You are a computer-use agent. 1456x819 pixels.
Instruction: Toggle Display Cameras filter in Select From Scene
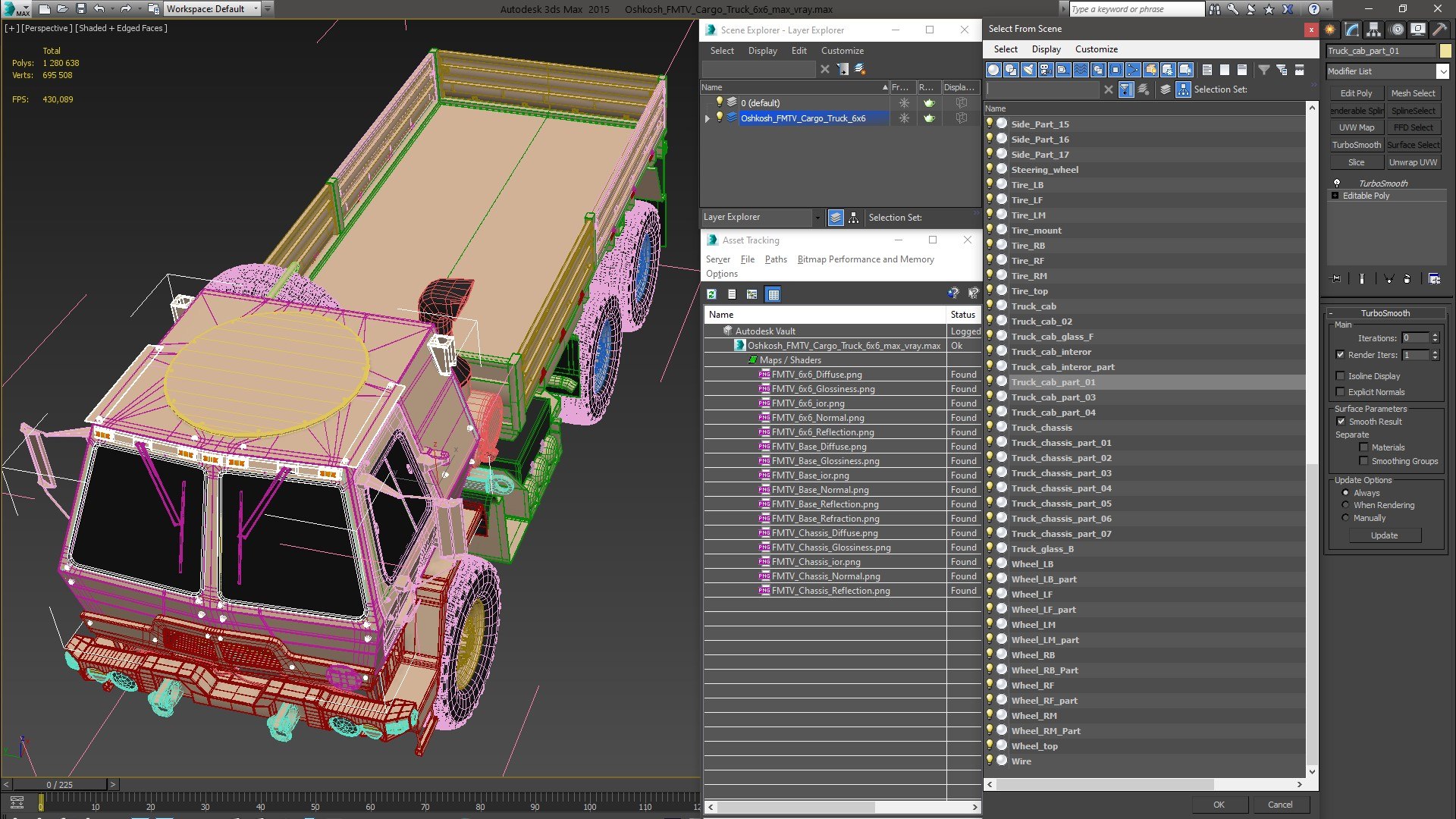pos(1046,70)
